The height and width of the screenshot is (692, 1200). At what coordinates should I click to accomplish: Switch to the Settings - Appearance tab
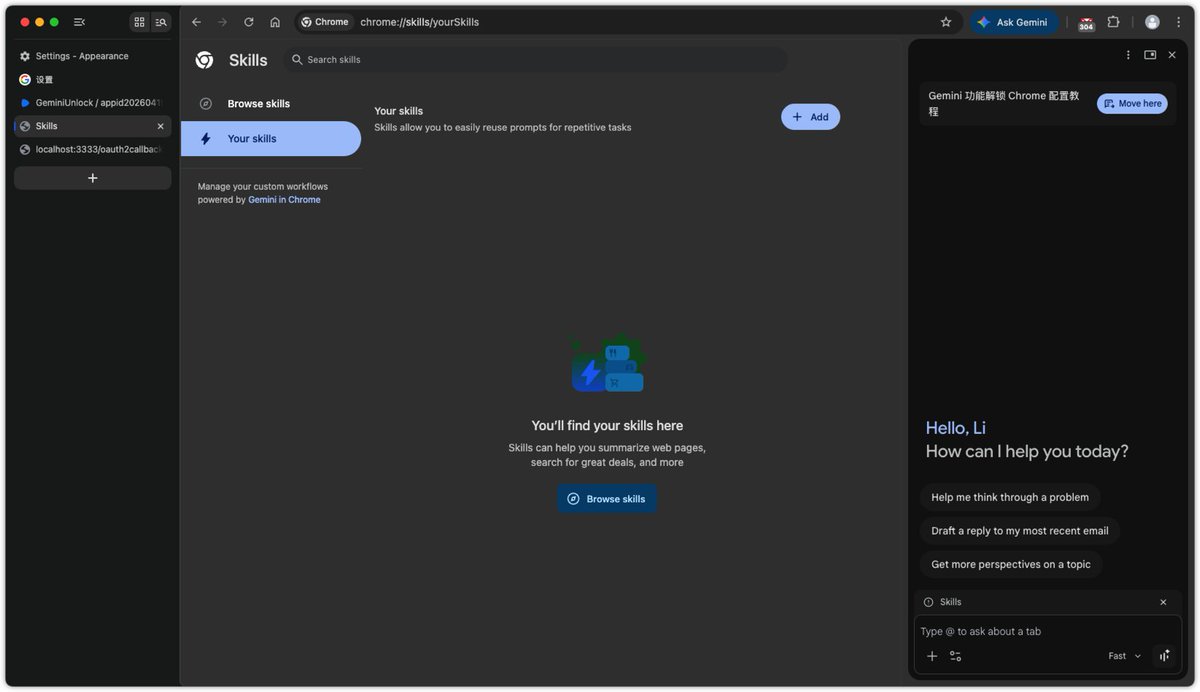tap(92, 56)
